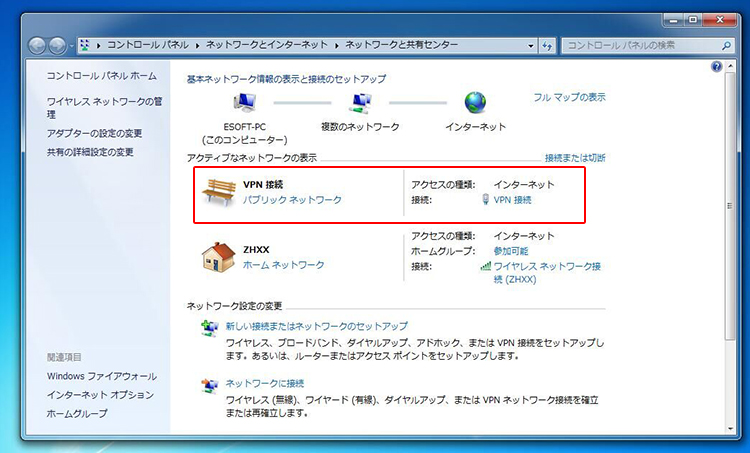
Task: Open the VPN 接続 connection status link
Action: (x=512, y=200)
